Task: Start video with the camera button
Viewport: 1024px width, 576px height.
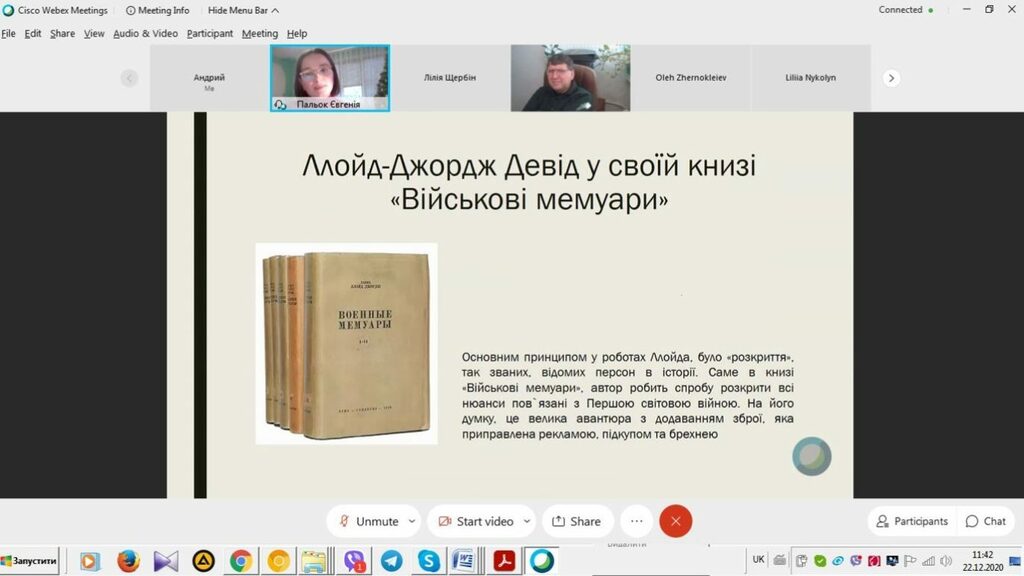Action: tap(476, 521)
